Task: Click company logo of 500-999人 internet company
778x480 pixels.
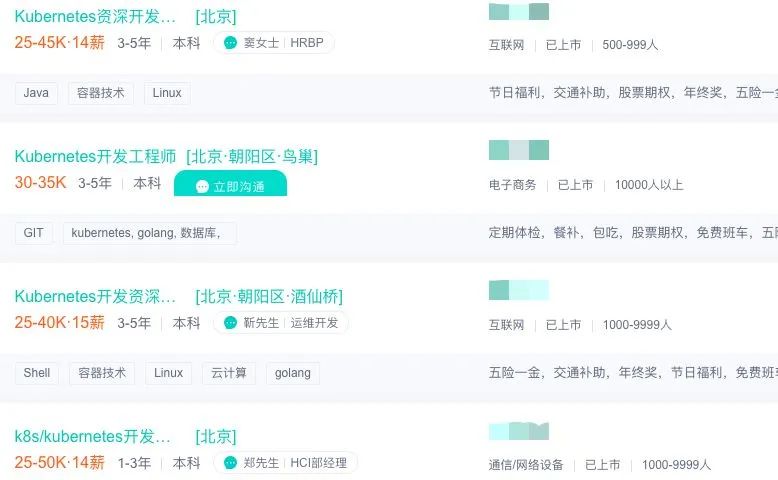Action: [518, 12]
